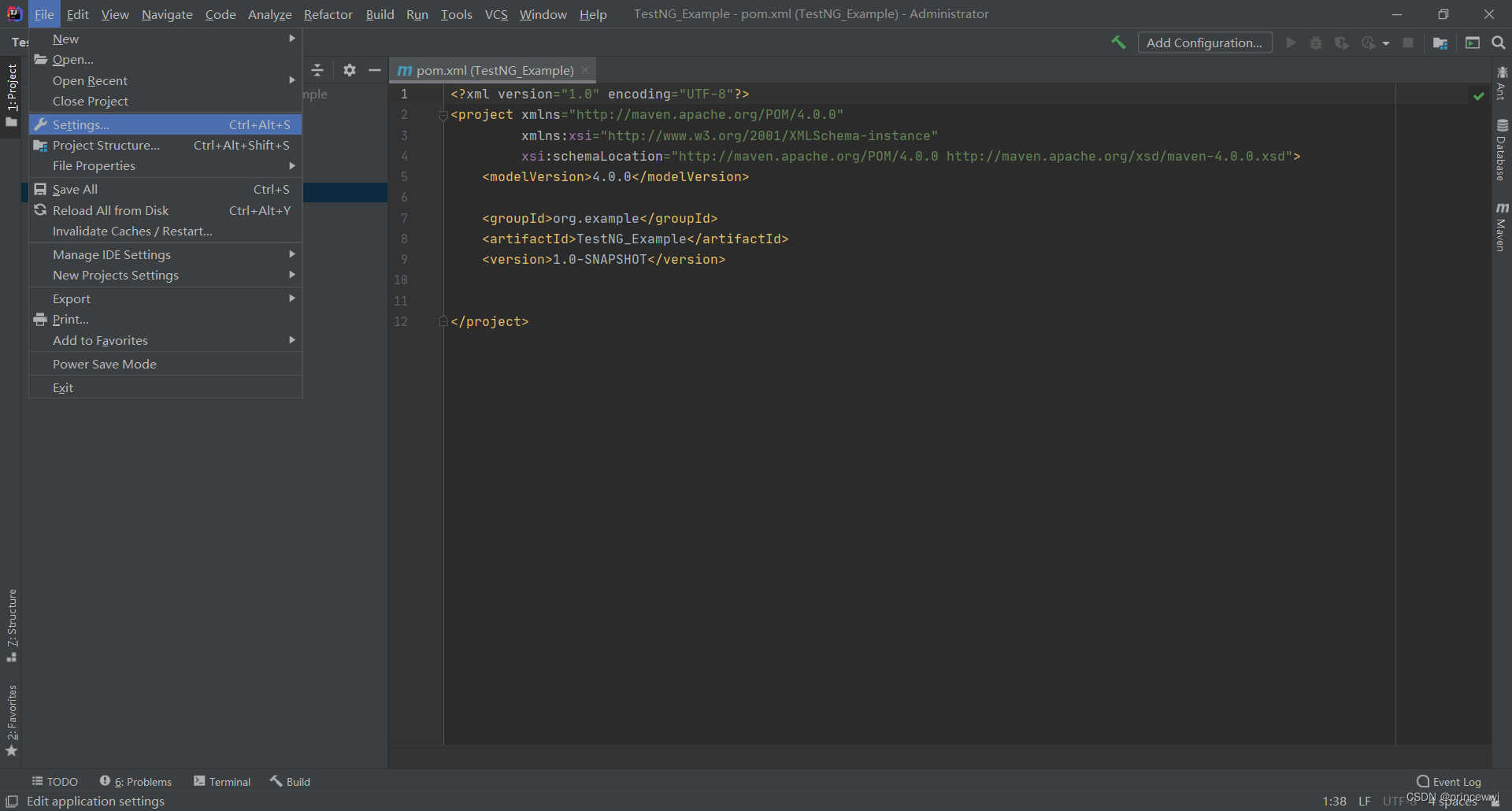This screenshot has width=1512, height=811.
Task: Click the Debug bug icon in toolbar
Action: pos(1316,43)
